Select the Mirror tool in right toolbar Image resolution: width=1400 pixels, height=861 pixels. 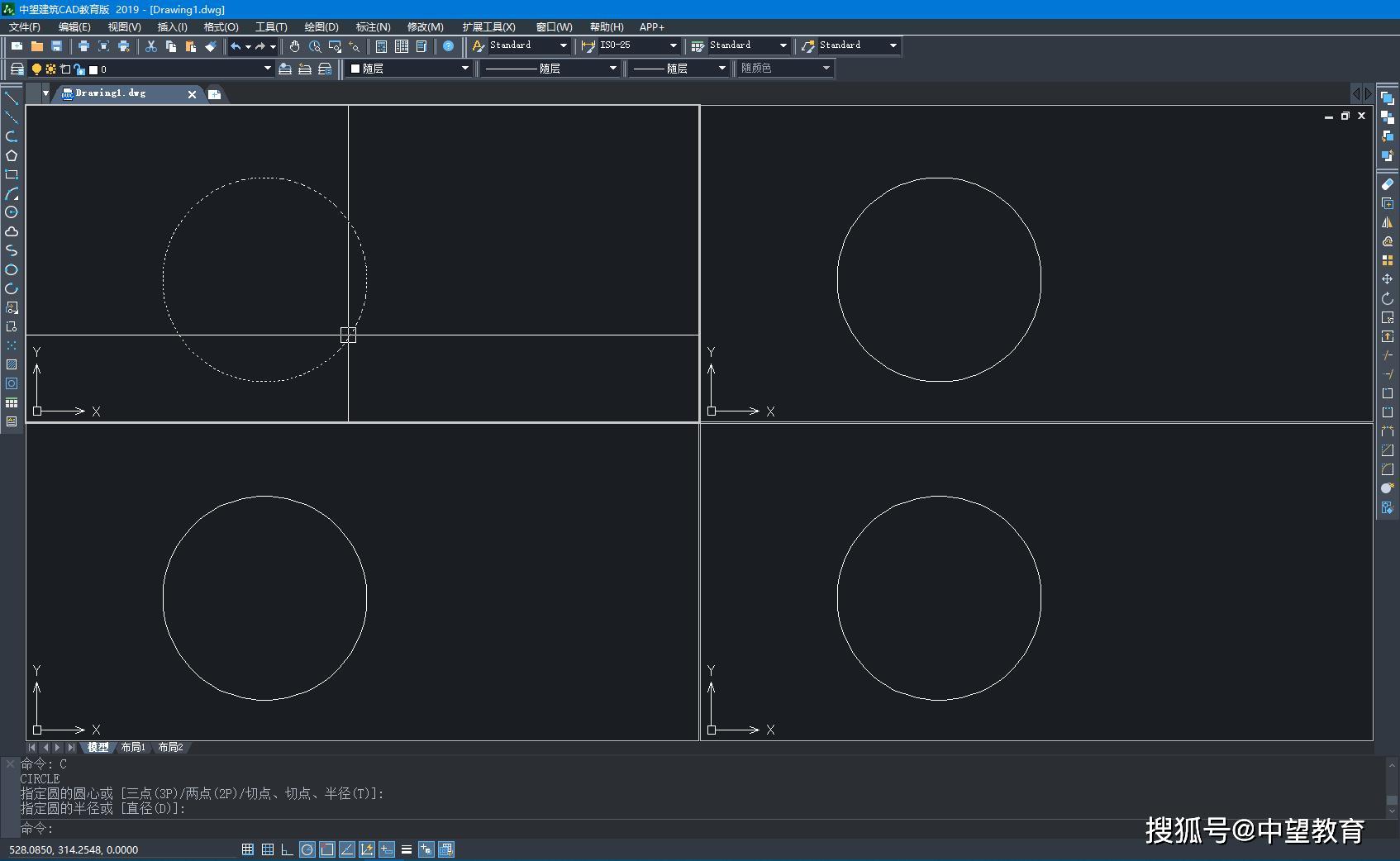coord(1388,222)
